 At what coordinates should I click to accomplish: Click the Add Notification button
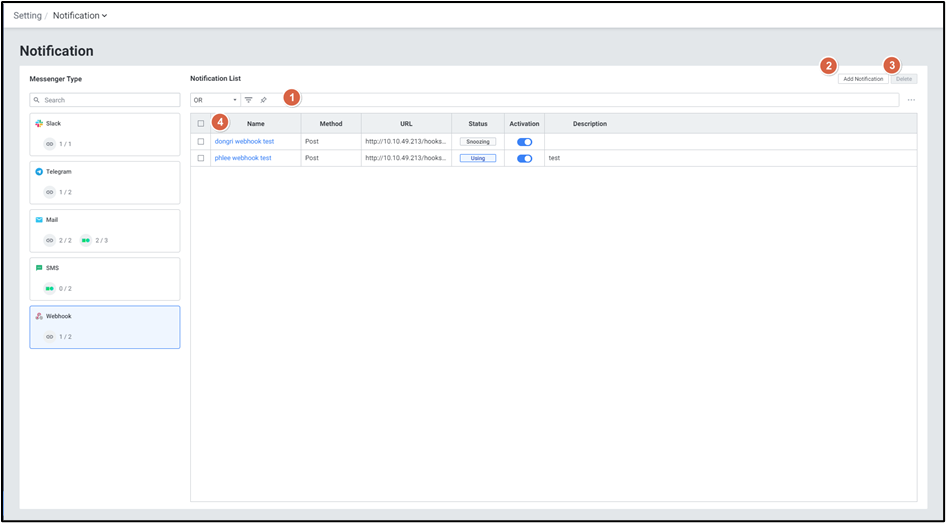click(862, 78)
